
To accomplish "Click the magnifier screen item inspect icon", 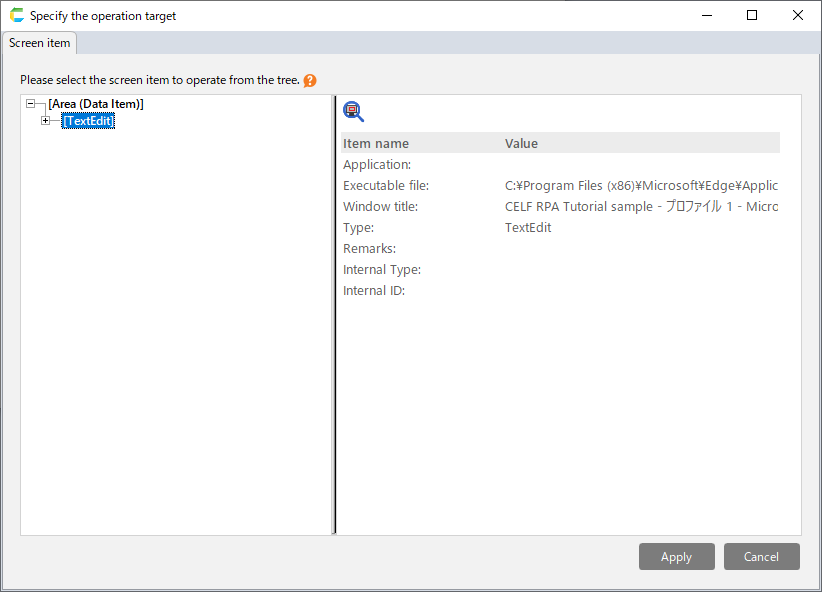I will click(x=353, y=112).
